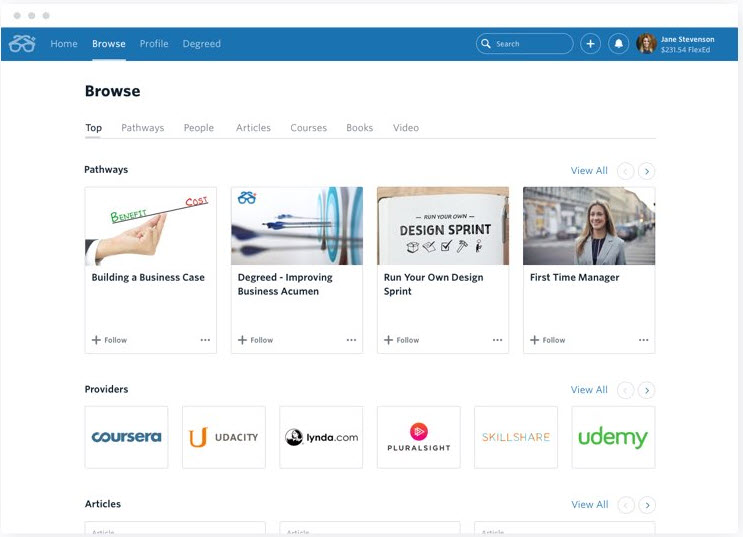Switch to the Courses tab
This screenshot has width=743, height=537.
click(308, 128)
